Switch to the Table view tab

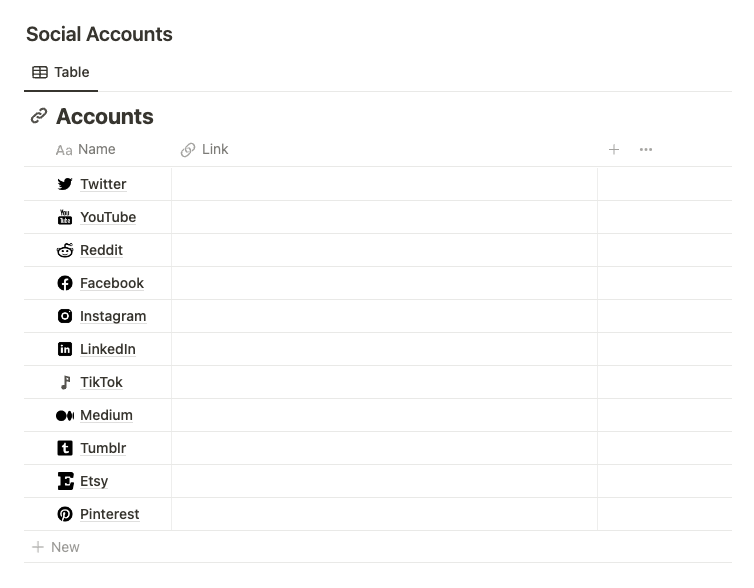tap(61, 72)
